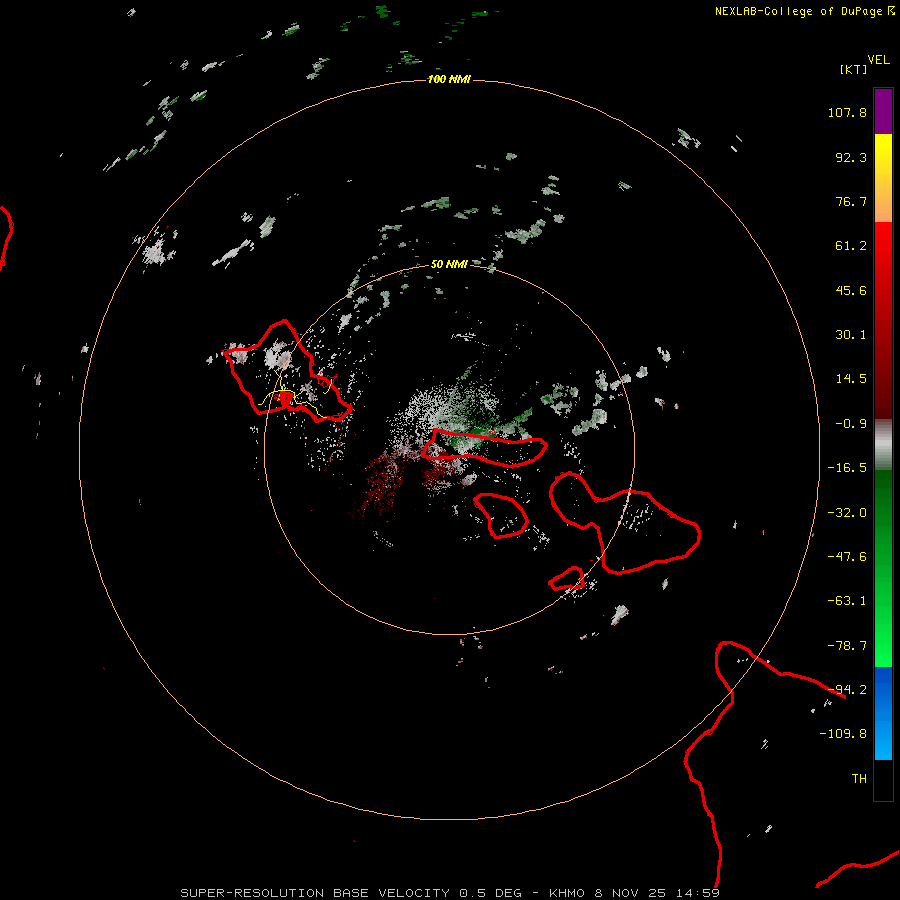Viewport: 900px width, 900px height.
Task: Click the -109.8 velocity scale value
Action: coord(843,734)
